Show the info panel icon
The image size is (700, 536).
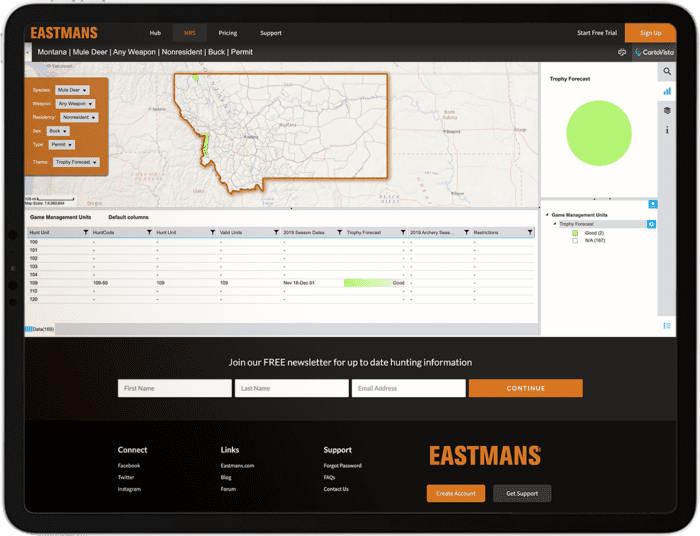click(x=667, y=130)
